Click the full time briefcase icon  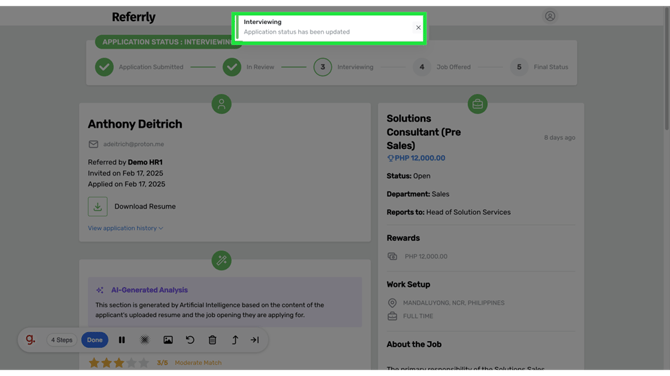click(x=392, y=316)
